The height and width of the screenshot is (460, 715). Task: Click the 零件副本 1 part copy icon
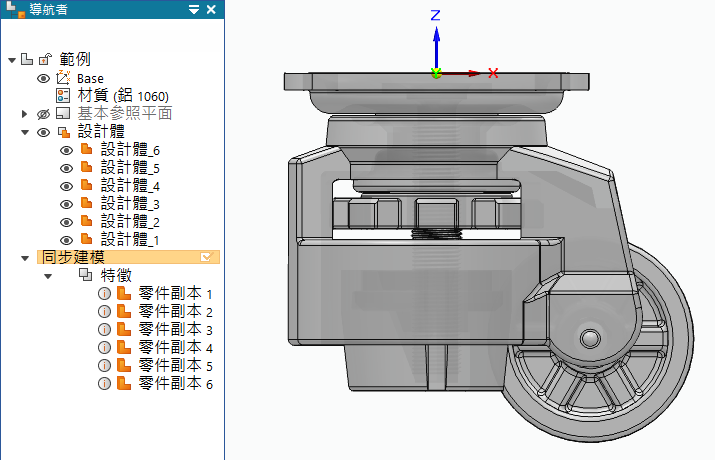[124, 294]
